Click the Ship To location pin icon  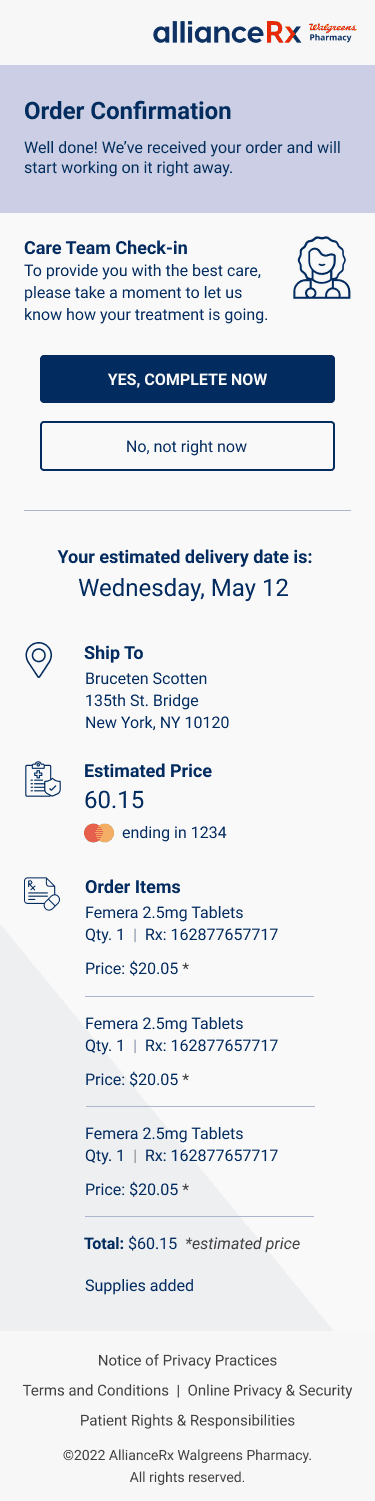tap(39, 661)
